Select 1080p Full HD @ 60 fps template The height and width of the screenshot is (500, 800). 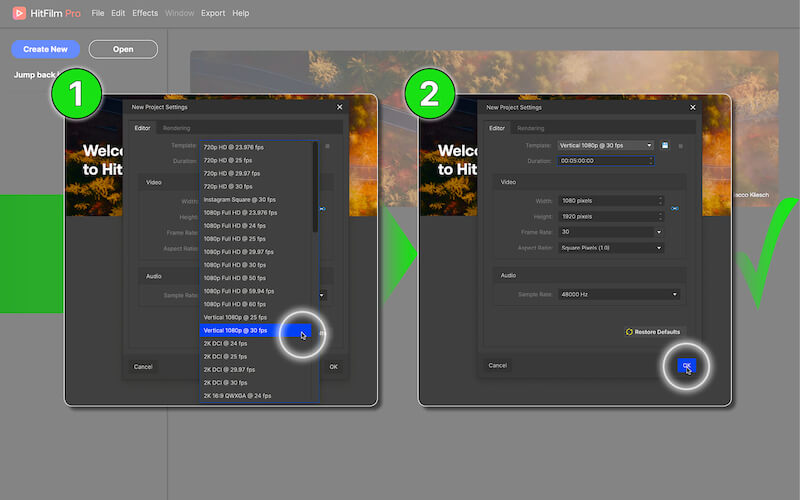[256, 304]
